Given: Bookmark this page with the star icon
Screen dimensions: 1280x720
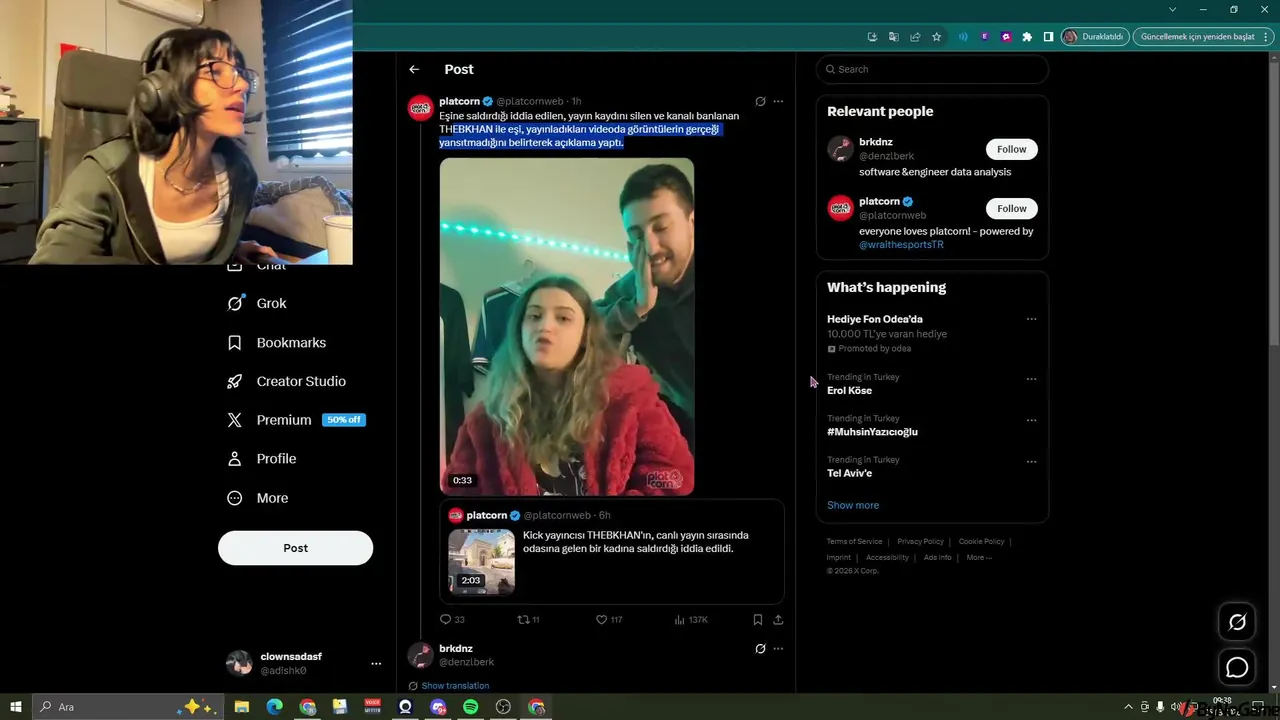Looking at the screenshot, I should tap(936, 37).
